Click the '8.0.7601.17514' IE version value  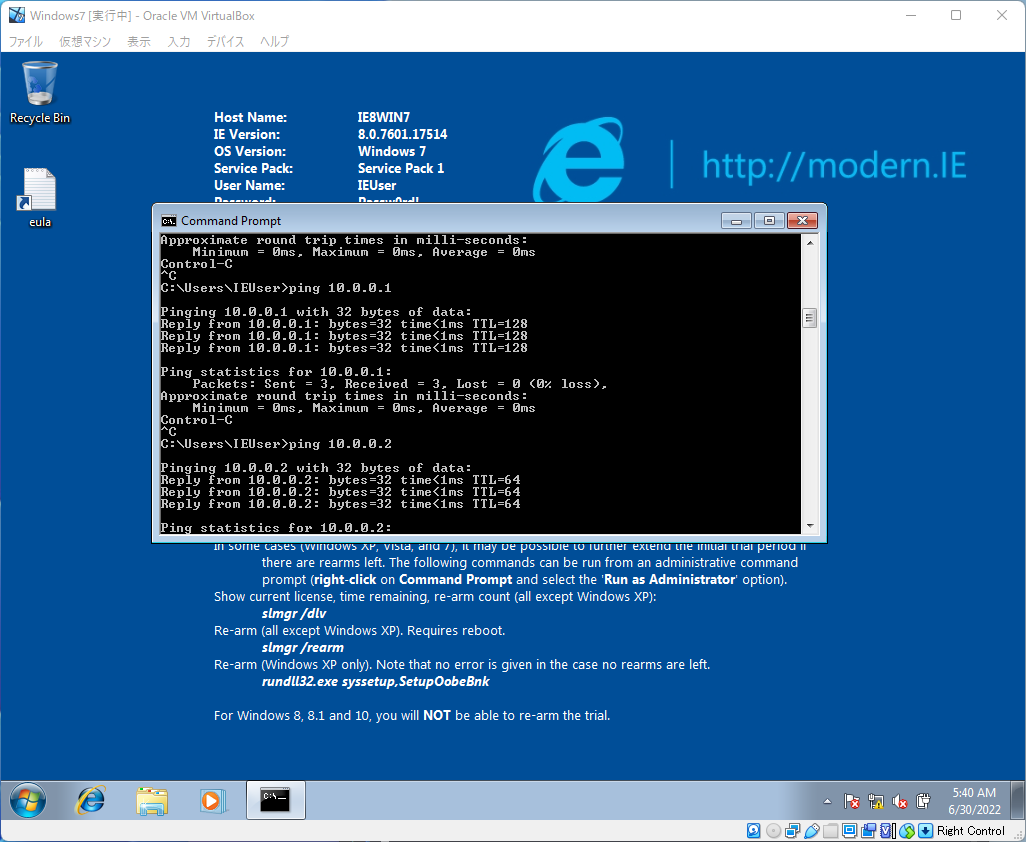(402, 134)
